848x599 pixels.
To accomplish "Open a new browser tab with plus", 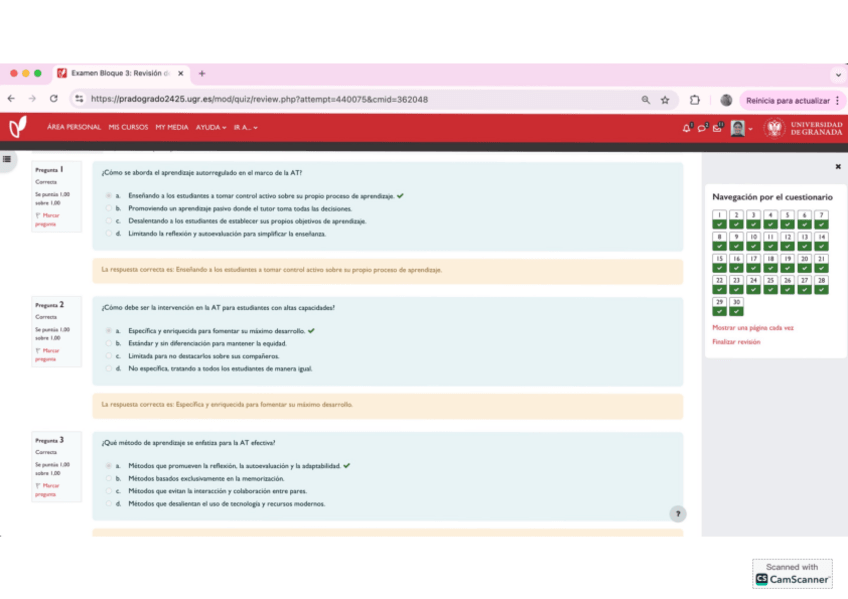I will pos(202,73).
